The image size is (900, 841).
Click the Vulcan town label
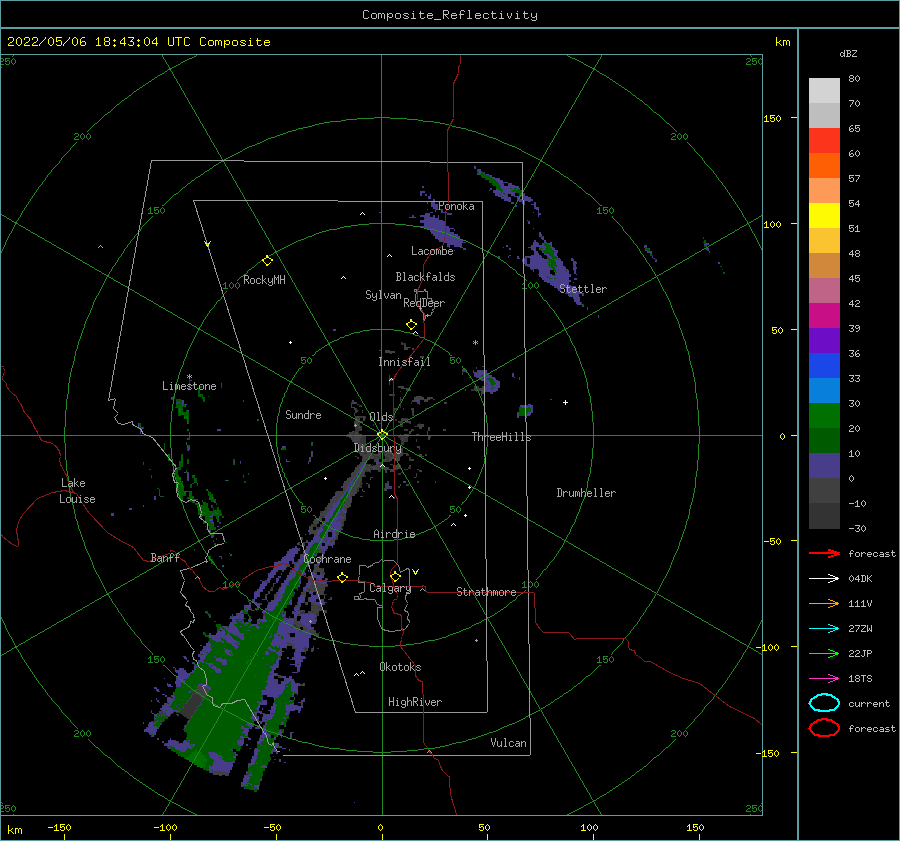(x=508, y=743)
